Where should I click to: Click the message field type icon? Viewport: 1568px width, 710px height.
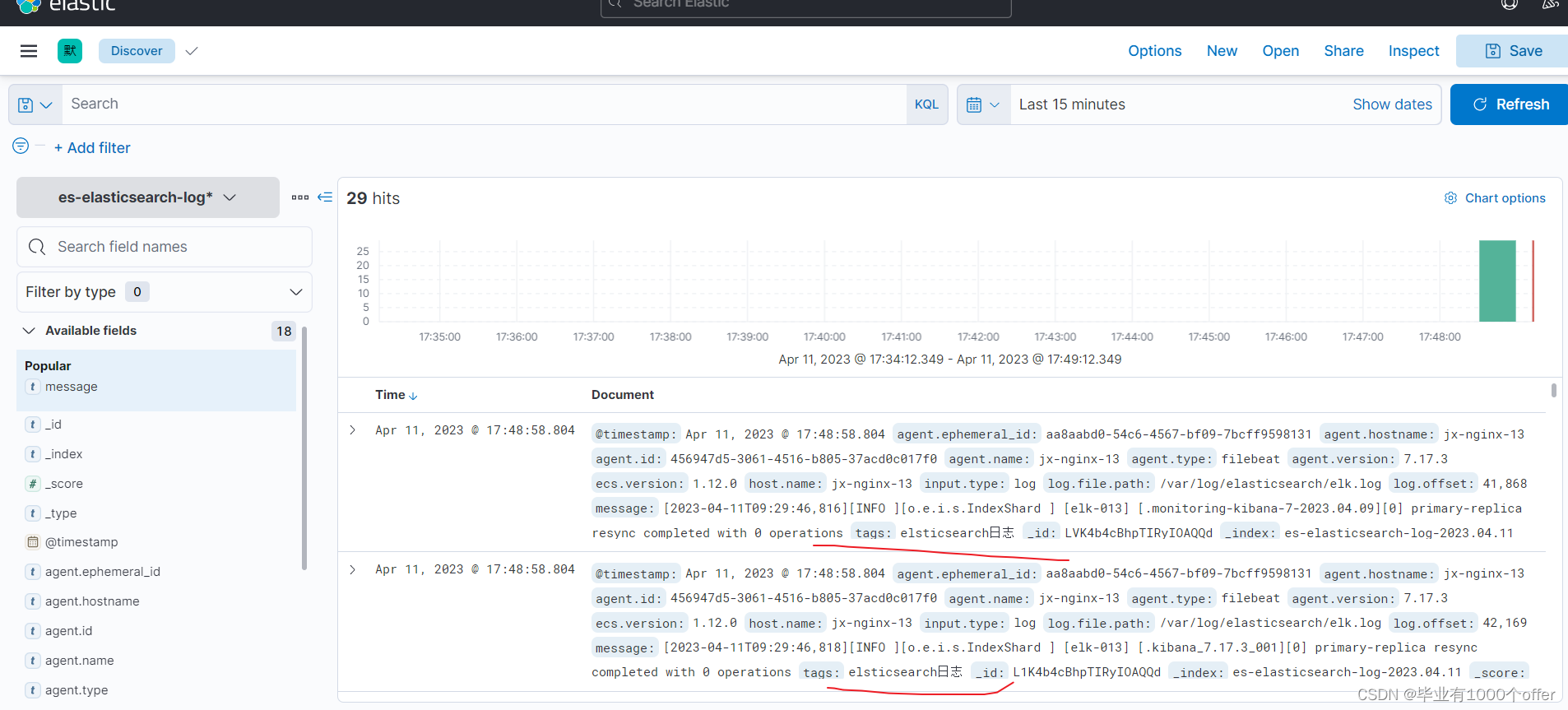pos(33,387)
